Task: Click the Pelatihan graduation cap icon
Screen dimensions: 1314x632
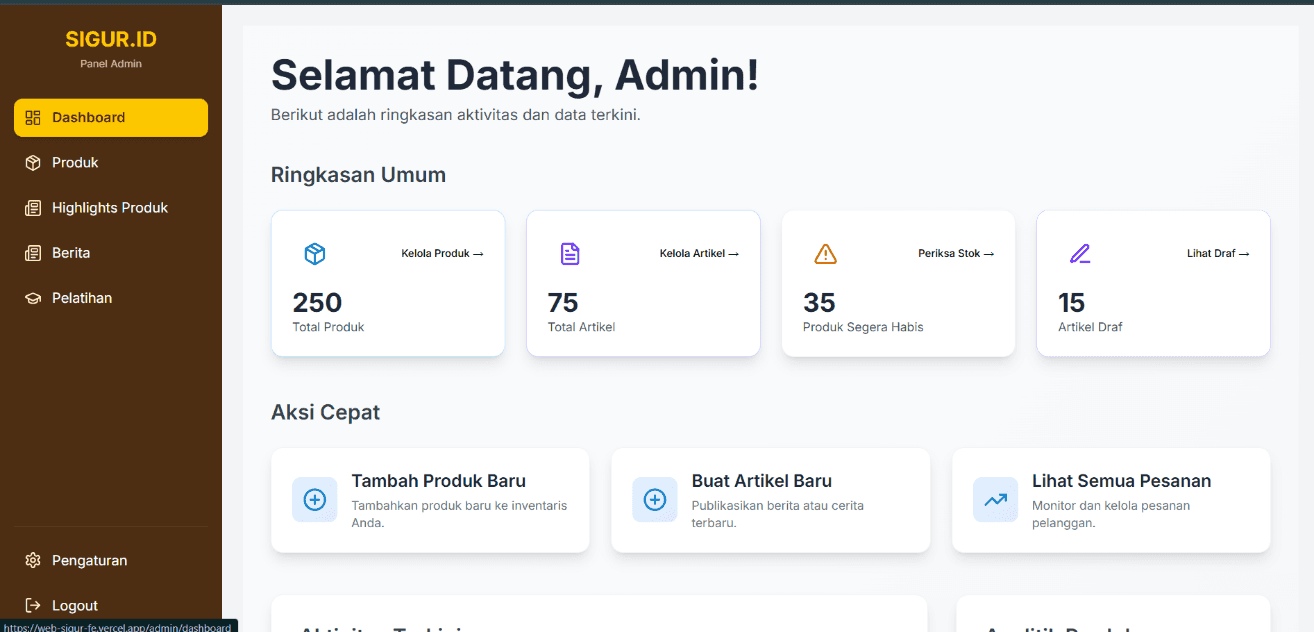Action: pyautogui.click(x=33, y=298)
